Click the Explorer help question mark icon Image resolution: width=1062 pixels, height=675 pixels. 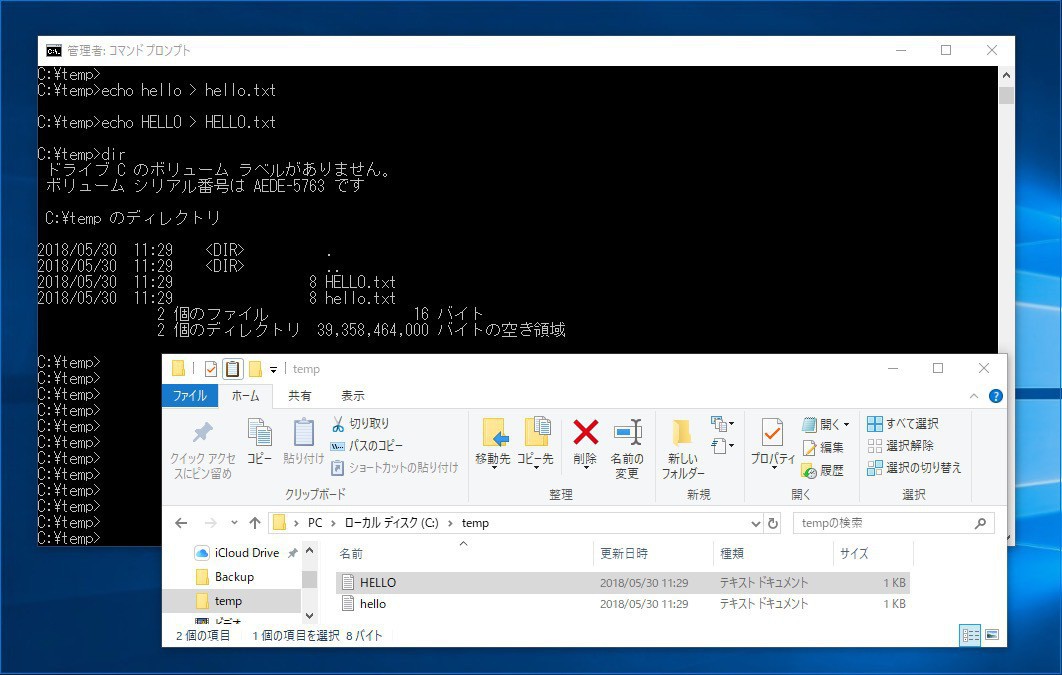[995, 396]
